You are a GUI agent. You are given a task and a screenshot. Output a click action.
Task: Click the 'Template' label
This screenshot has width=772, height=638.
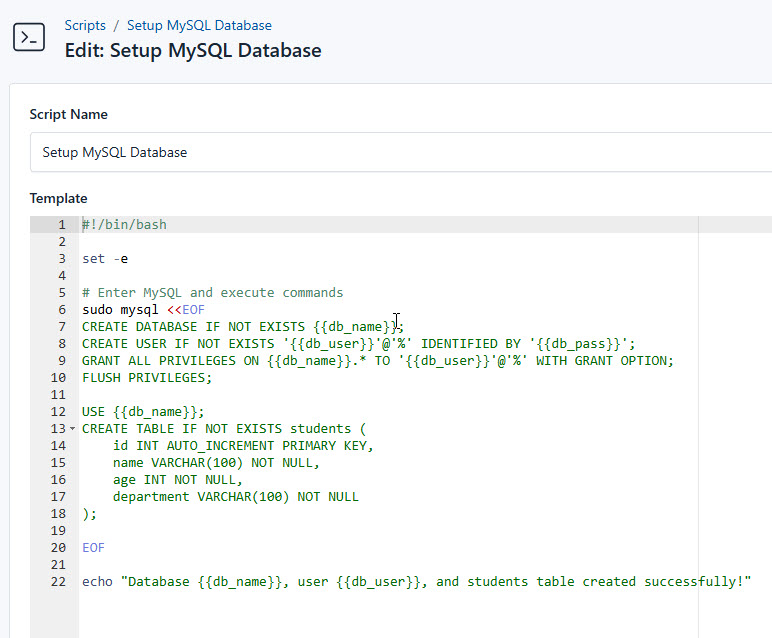coord(59,198)
